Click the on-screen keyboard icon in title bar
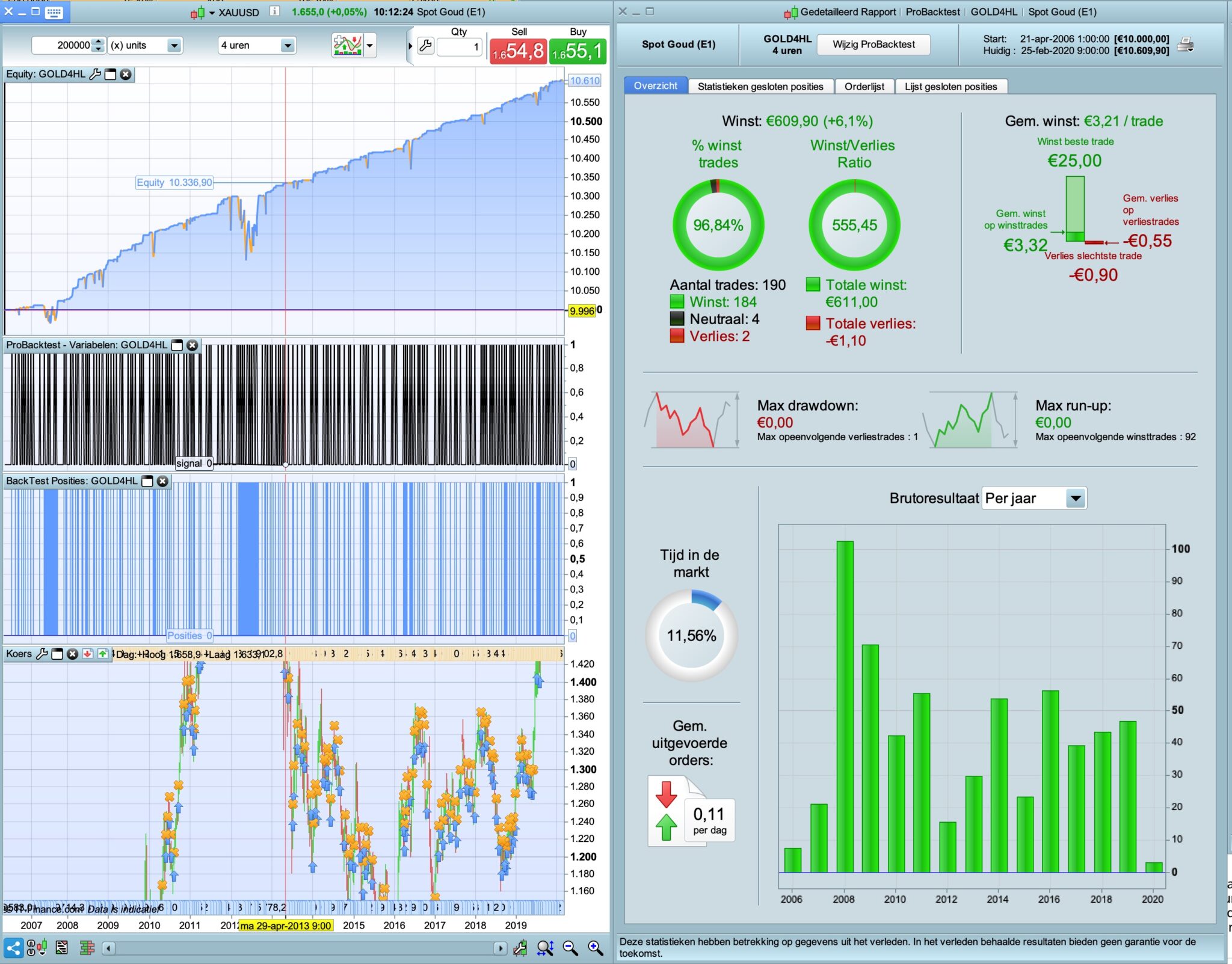The width and height of the screenshot is (1232, 964). 54,11
